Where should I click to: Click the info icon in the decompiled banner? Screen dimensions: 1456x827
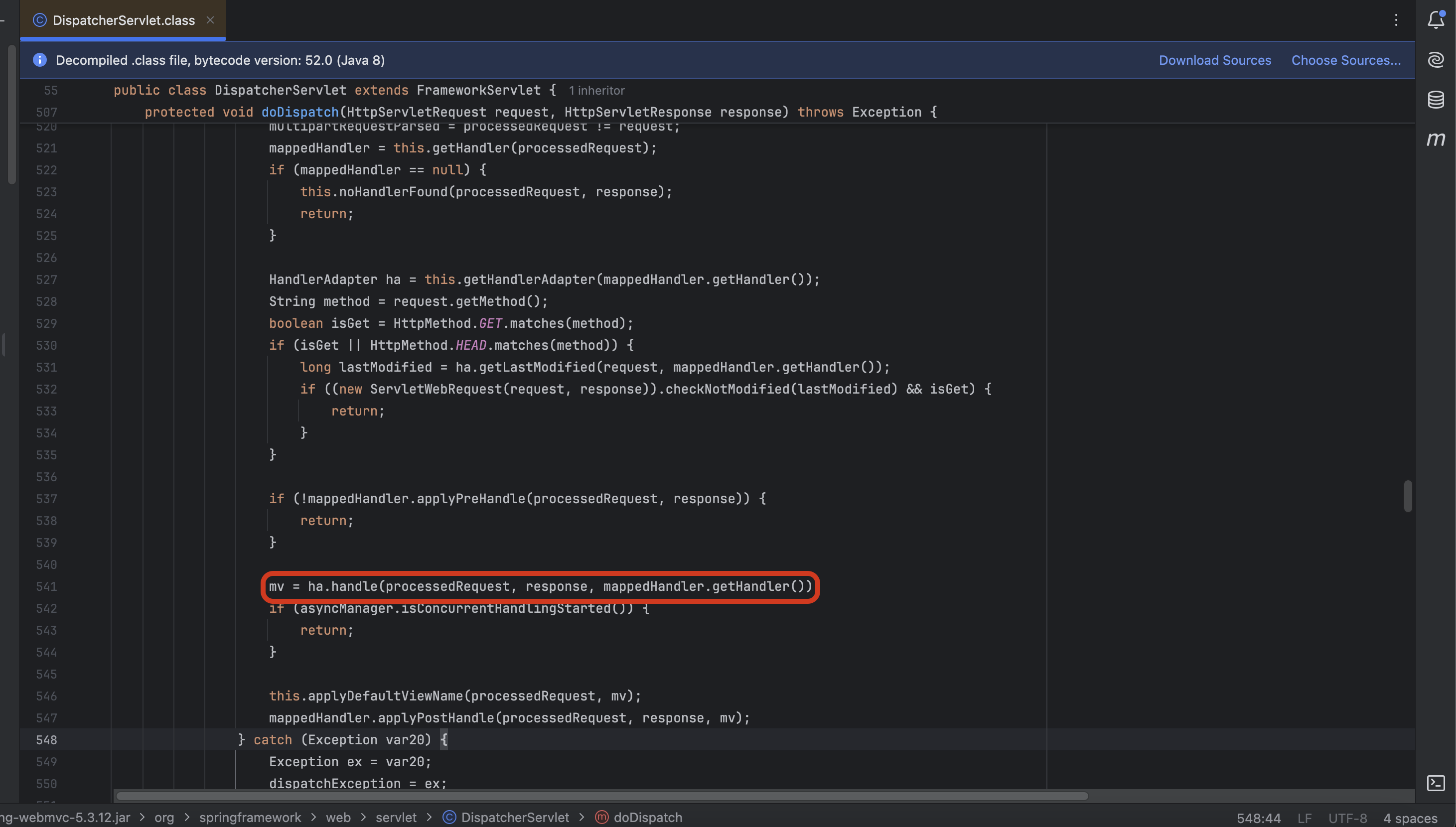pos(40,60)
